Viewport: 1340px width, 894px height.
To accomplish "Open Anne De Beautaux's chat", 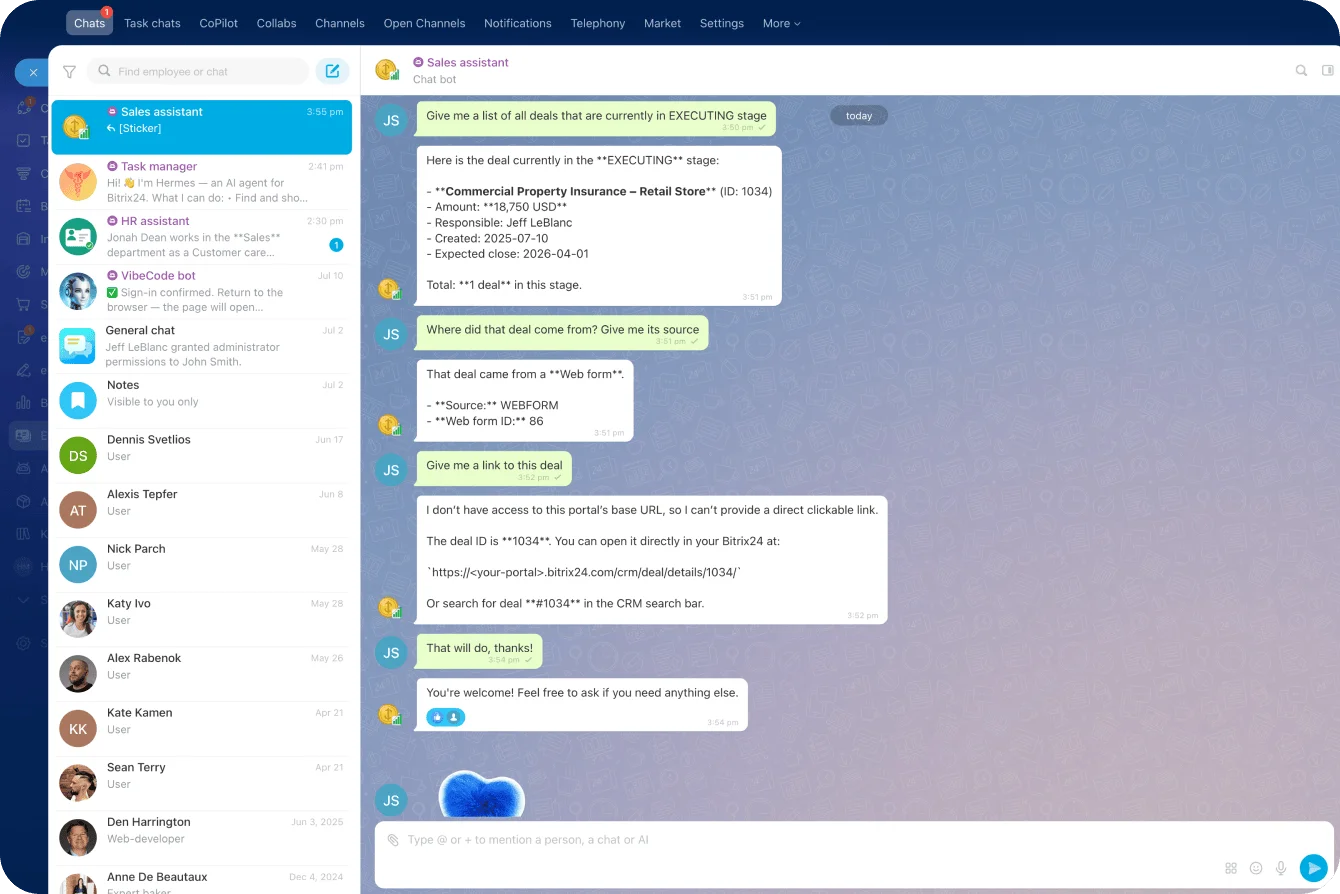I will click(x=201, y=880).
